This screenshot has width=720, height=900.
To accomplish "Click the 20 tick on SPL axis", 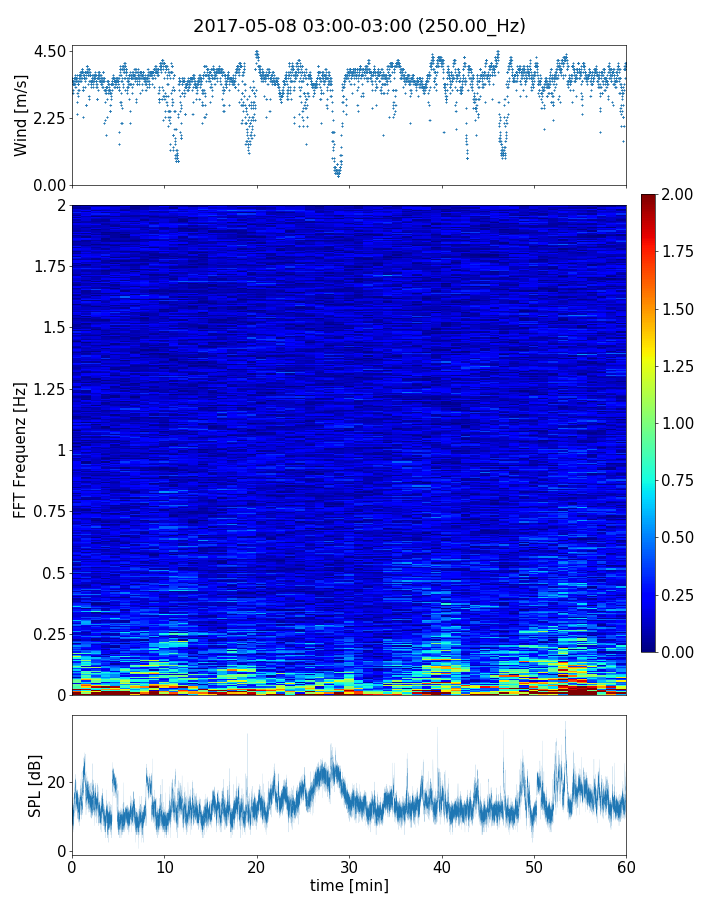I will [57, 782].
